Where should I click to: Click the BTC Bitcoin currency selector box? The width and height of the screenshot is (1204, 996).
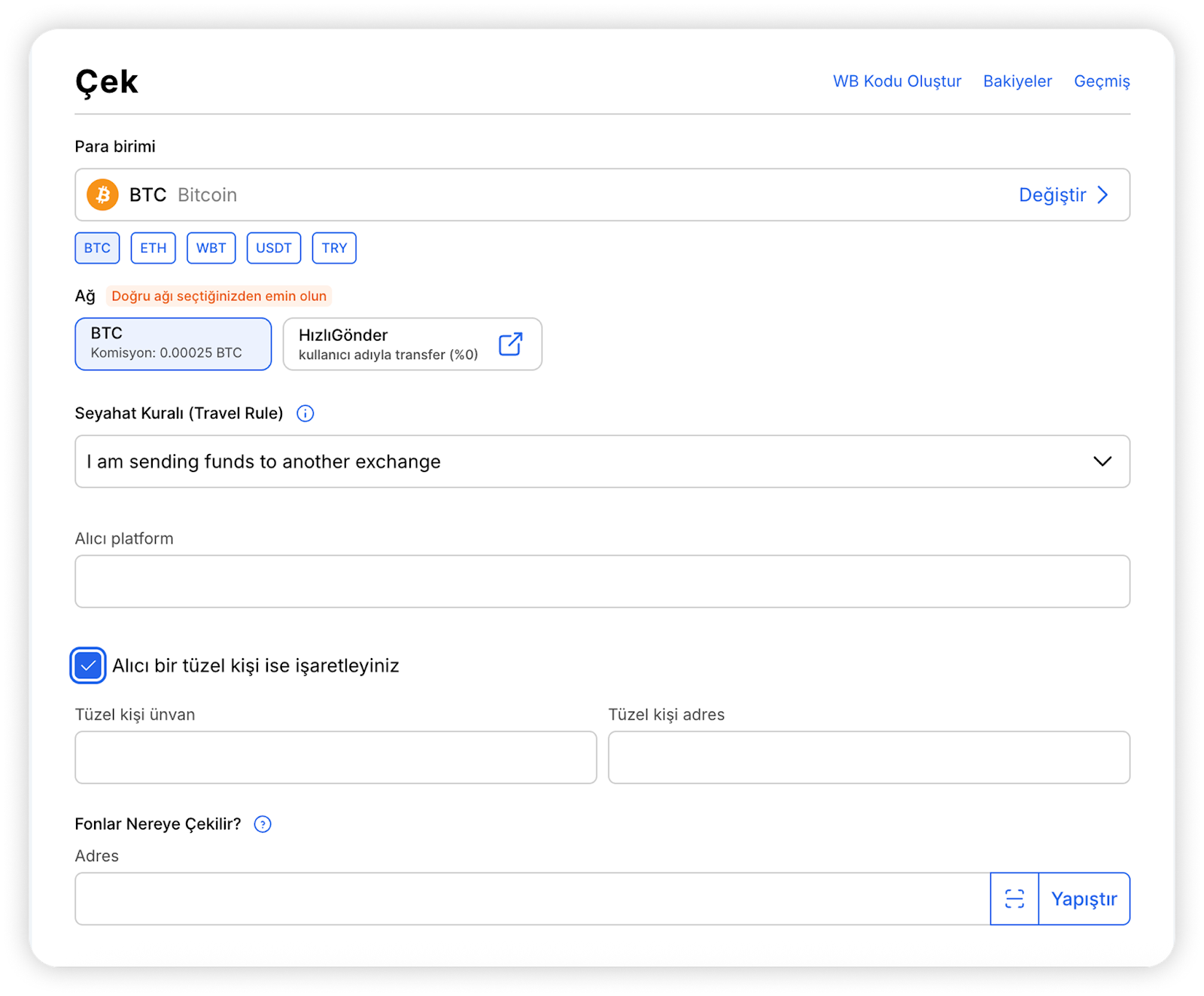click(602, 195)
